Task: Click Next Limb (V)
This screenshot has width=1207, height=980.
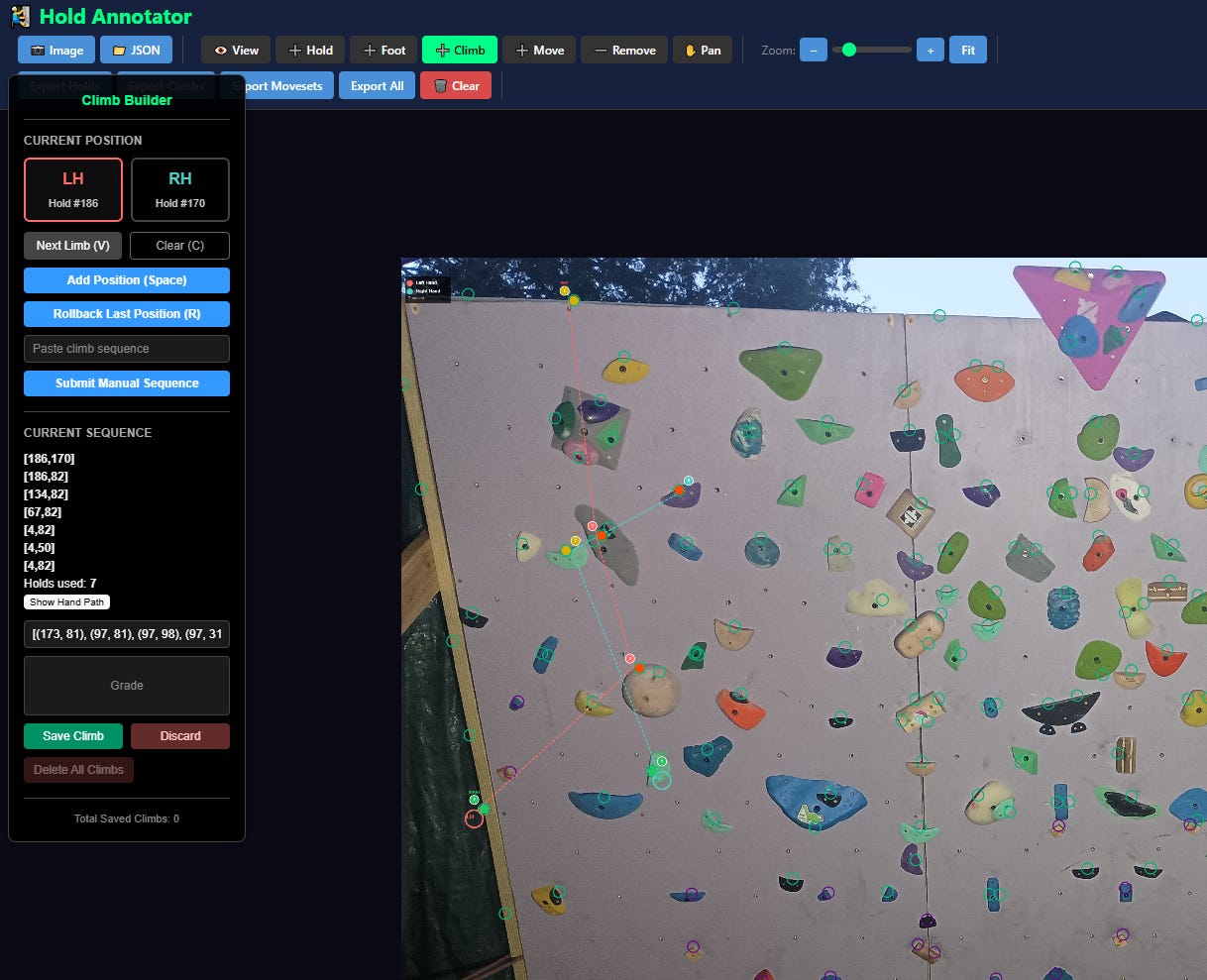Action: point(73,245)
